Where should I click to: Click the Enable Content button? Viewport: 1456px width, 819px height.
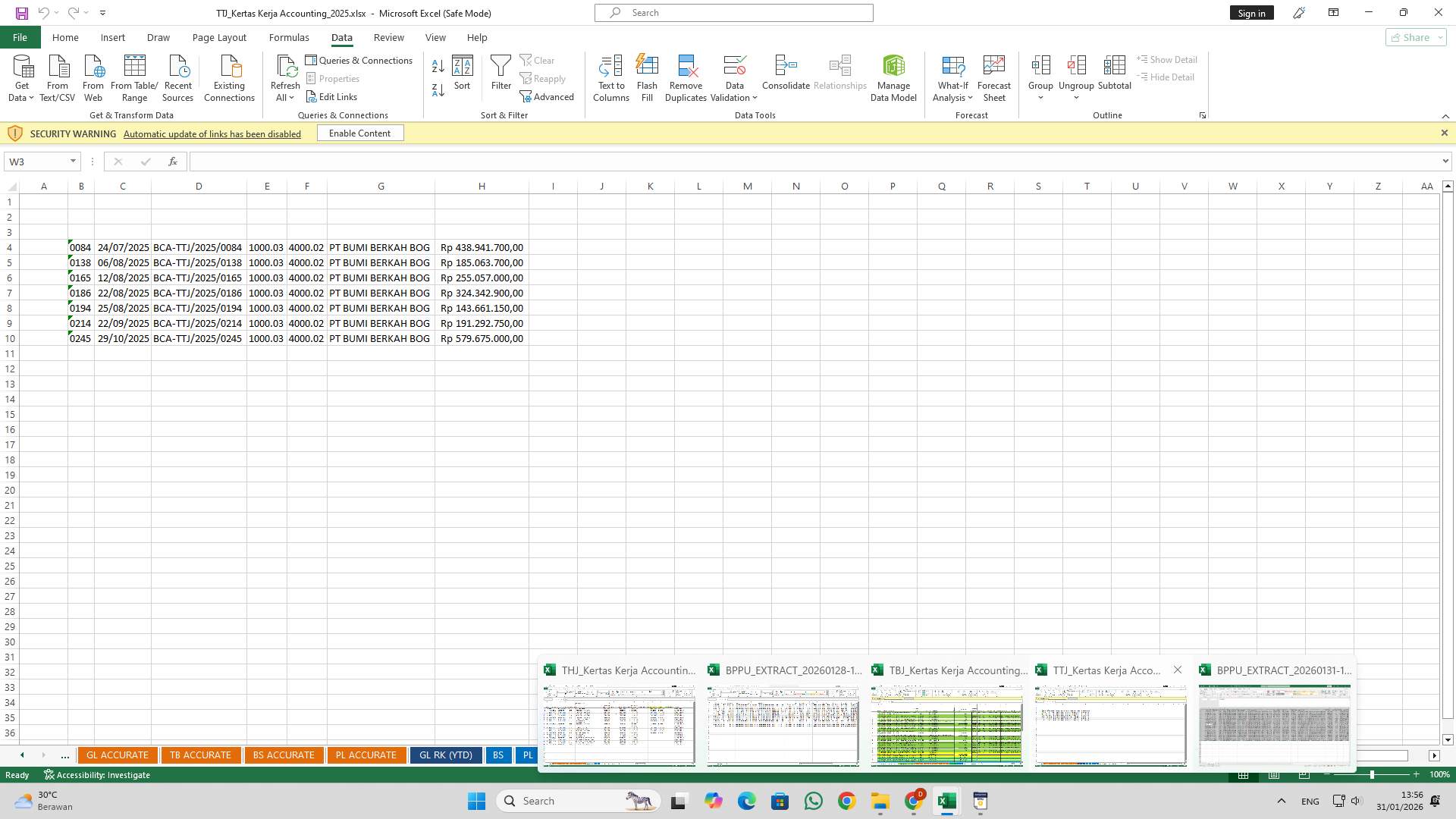[x=359, y=133]
